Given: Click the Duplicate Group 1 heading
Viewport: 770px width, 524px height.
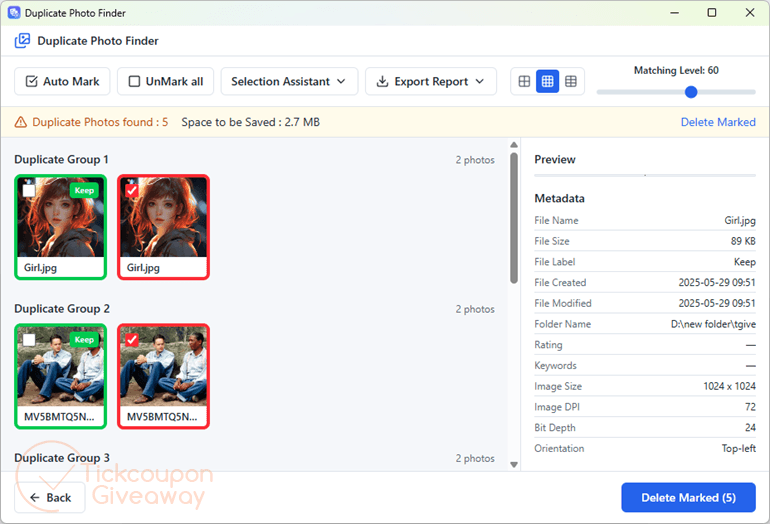Looking at the screenshot, I should tap(61, 160).
